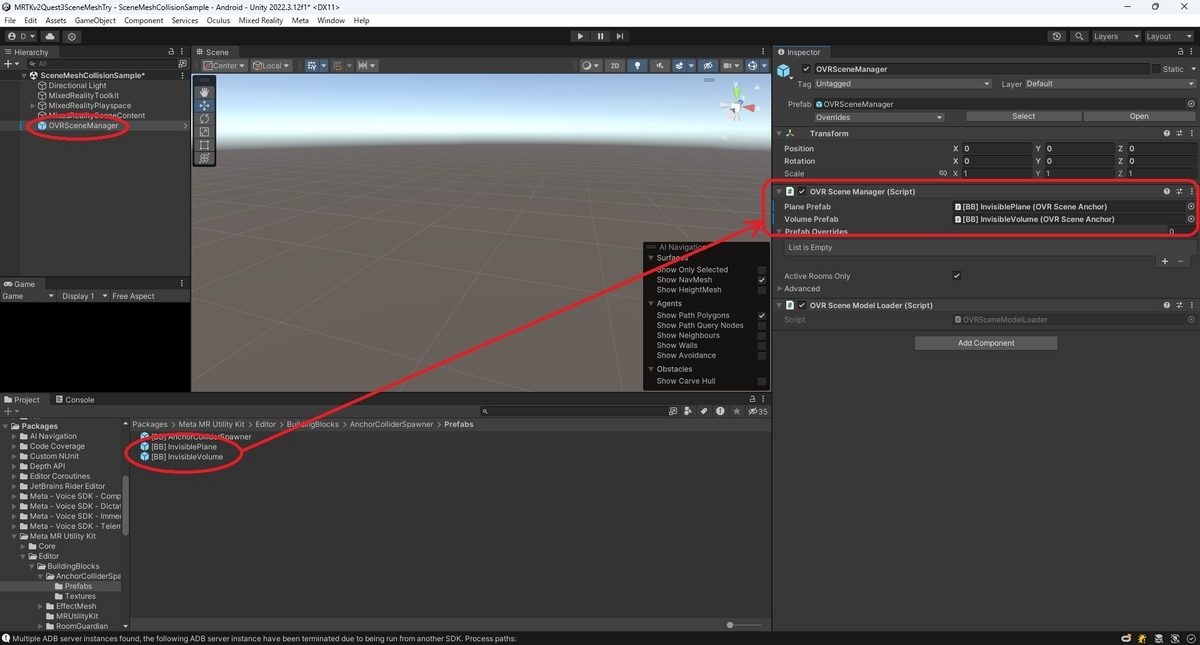Open the Local rotation dropdown
Screen dimensions: 1200x645
[x=271, y=66]
